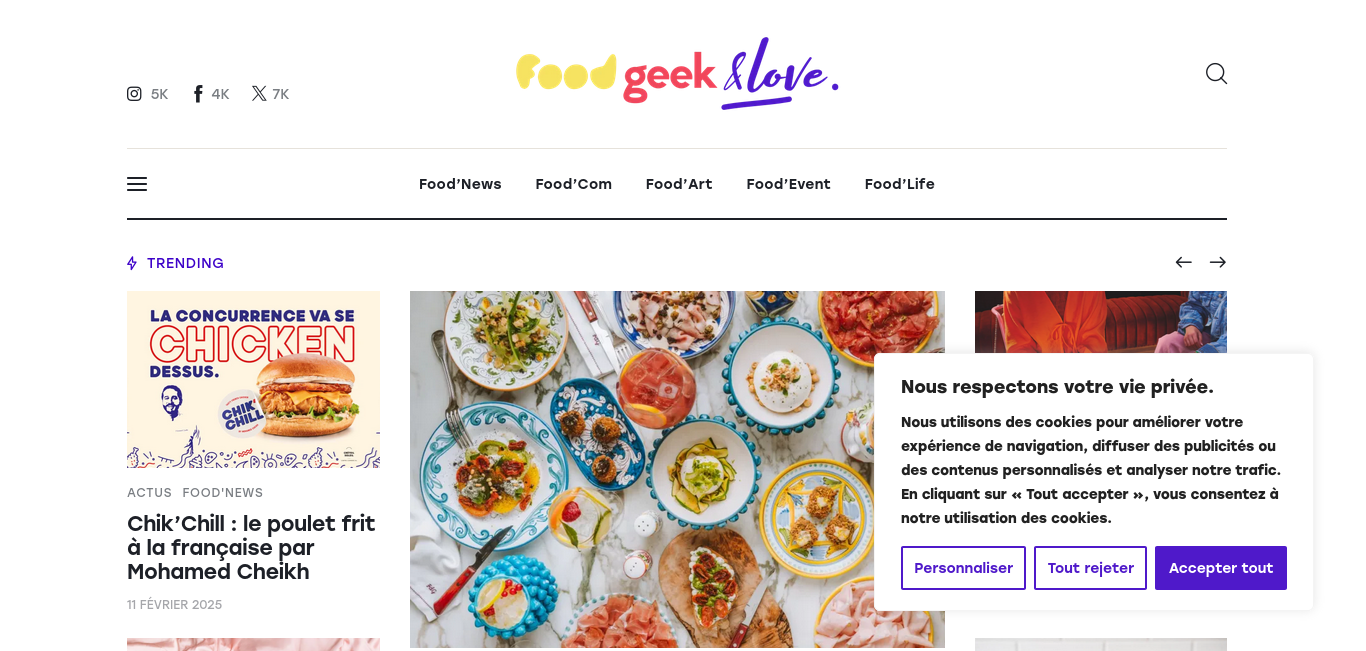Visit the Facebook page icon

coord(198,94)
